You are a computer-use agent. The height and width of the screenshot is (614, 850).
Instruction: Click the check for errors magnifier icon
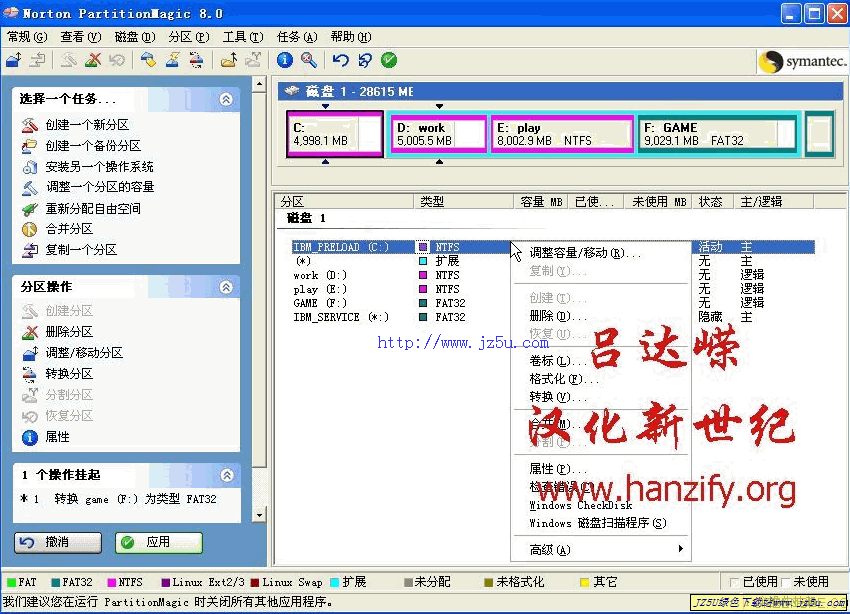tap(309, 60)
